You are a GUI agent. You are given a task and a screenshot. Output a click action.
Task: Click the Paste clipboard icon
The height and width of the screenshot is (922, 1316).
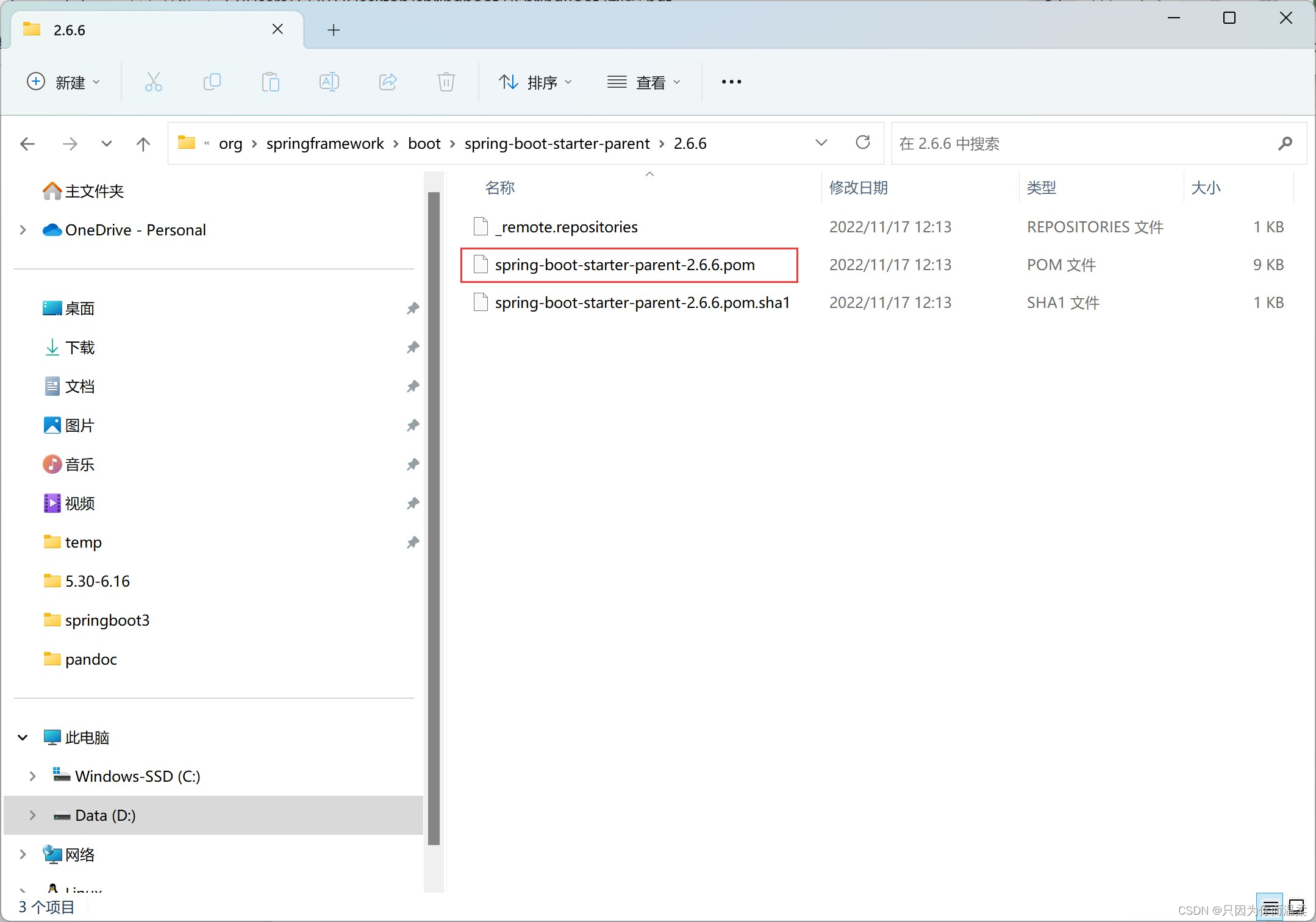[270, 82]
